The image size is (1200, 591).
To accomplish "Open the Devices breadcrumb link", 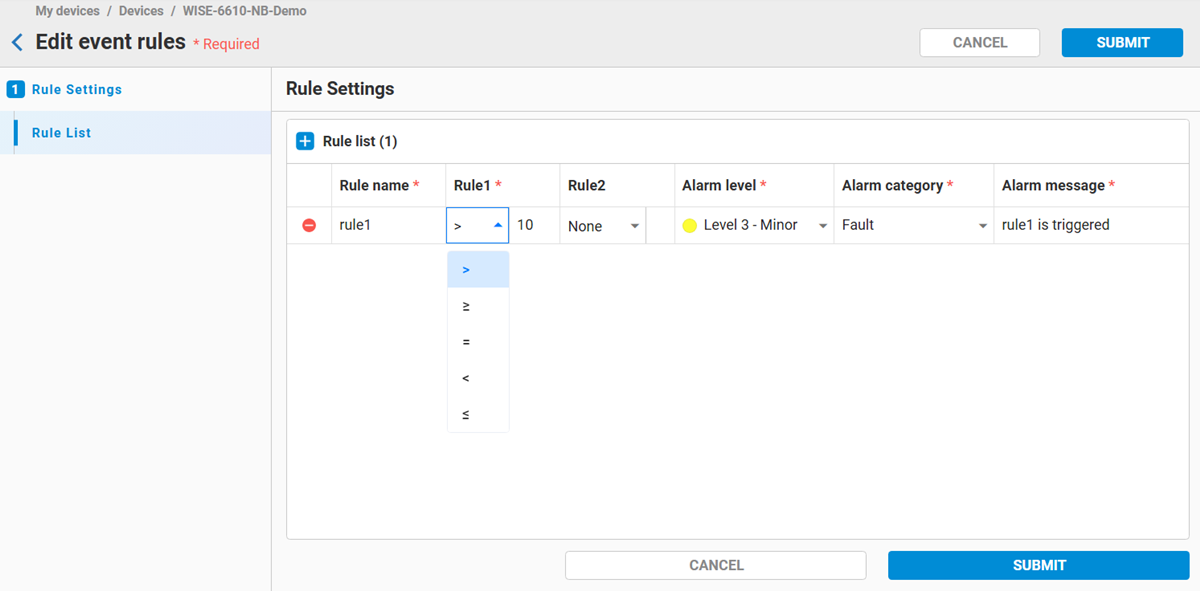I will click(x=141, y=11).
